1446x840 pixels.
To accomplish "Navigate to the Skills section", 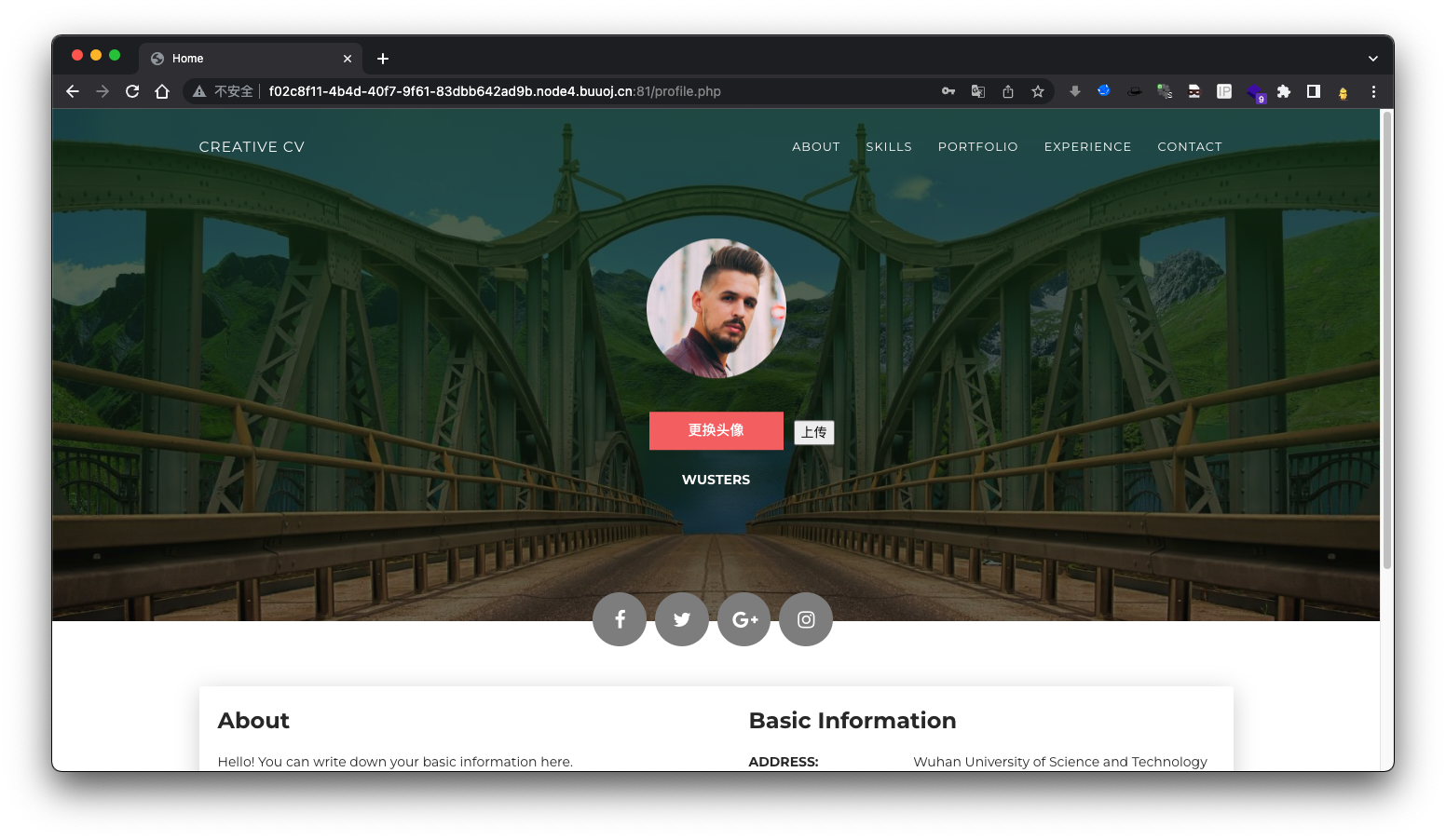I will 889,147.
